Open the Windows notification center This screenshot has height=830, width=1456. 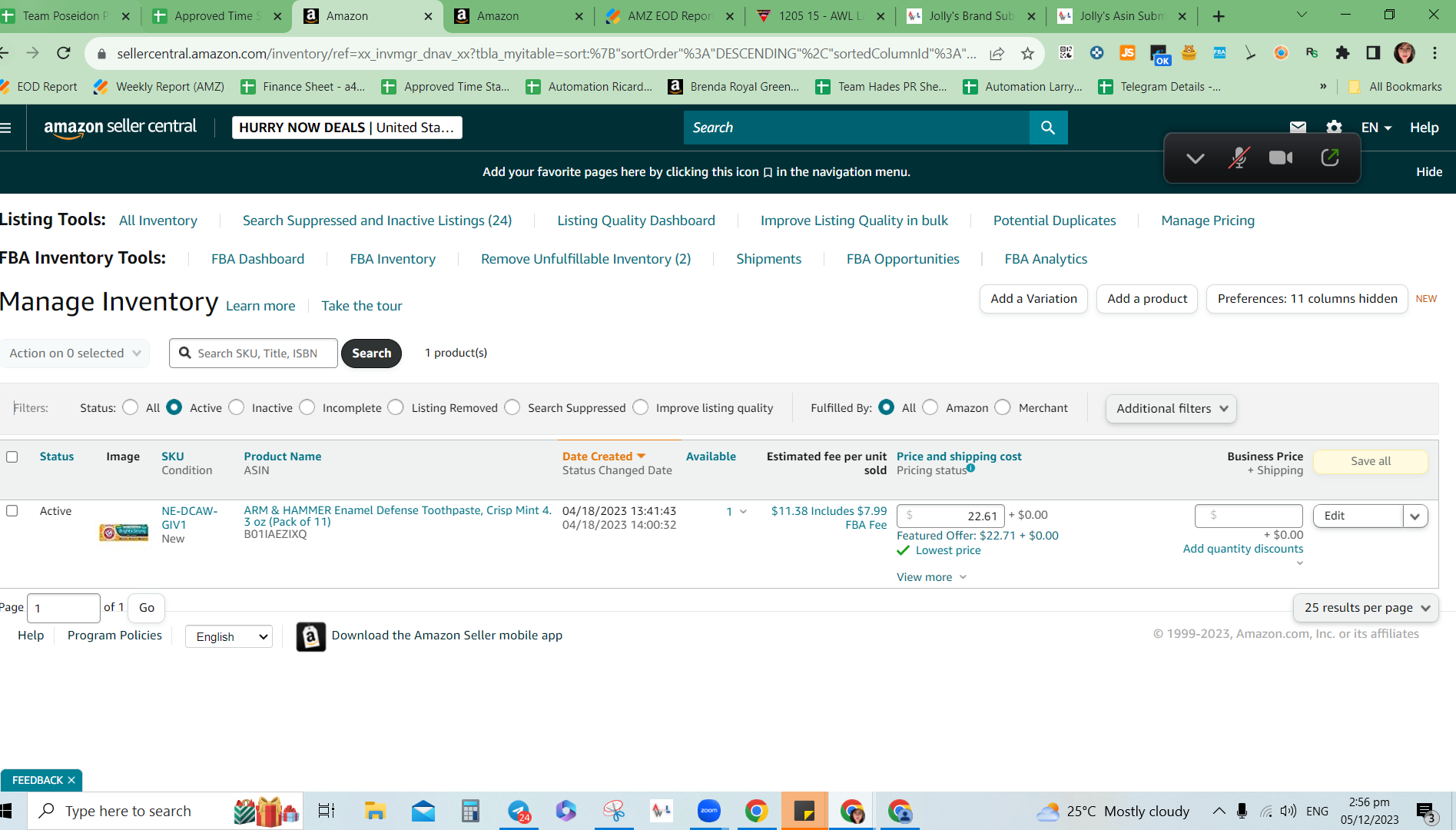(x=1427, y=812)
